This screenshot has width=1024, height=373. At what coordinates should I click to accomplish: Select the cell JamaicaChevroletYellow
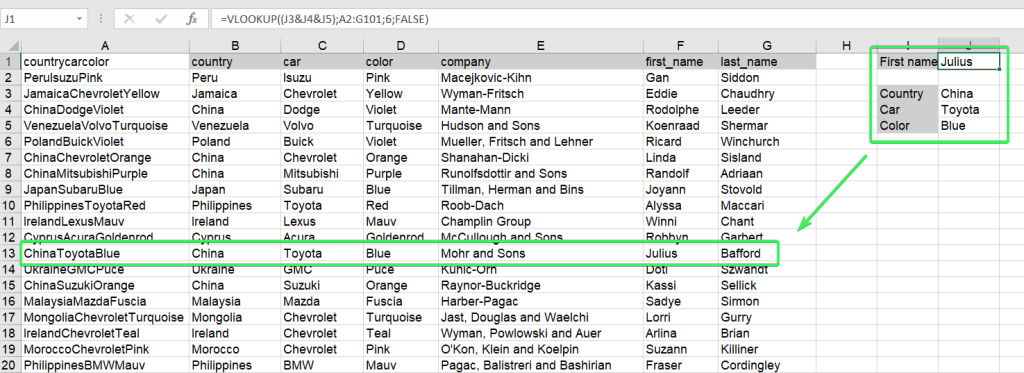[105, 93]
